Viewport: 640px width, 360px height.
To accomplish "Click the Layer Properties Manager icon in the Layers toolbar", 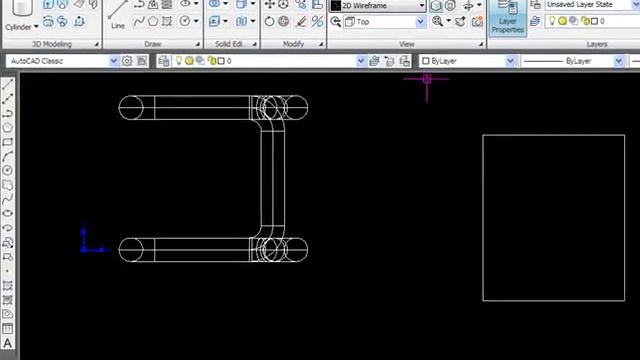I will pyautogui.click(x=164, y=61).
